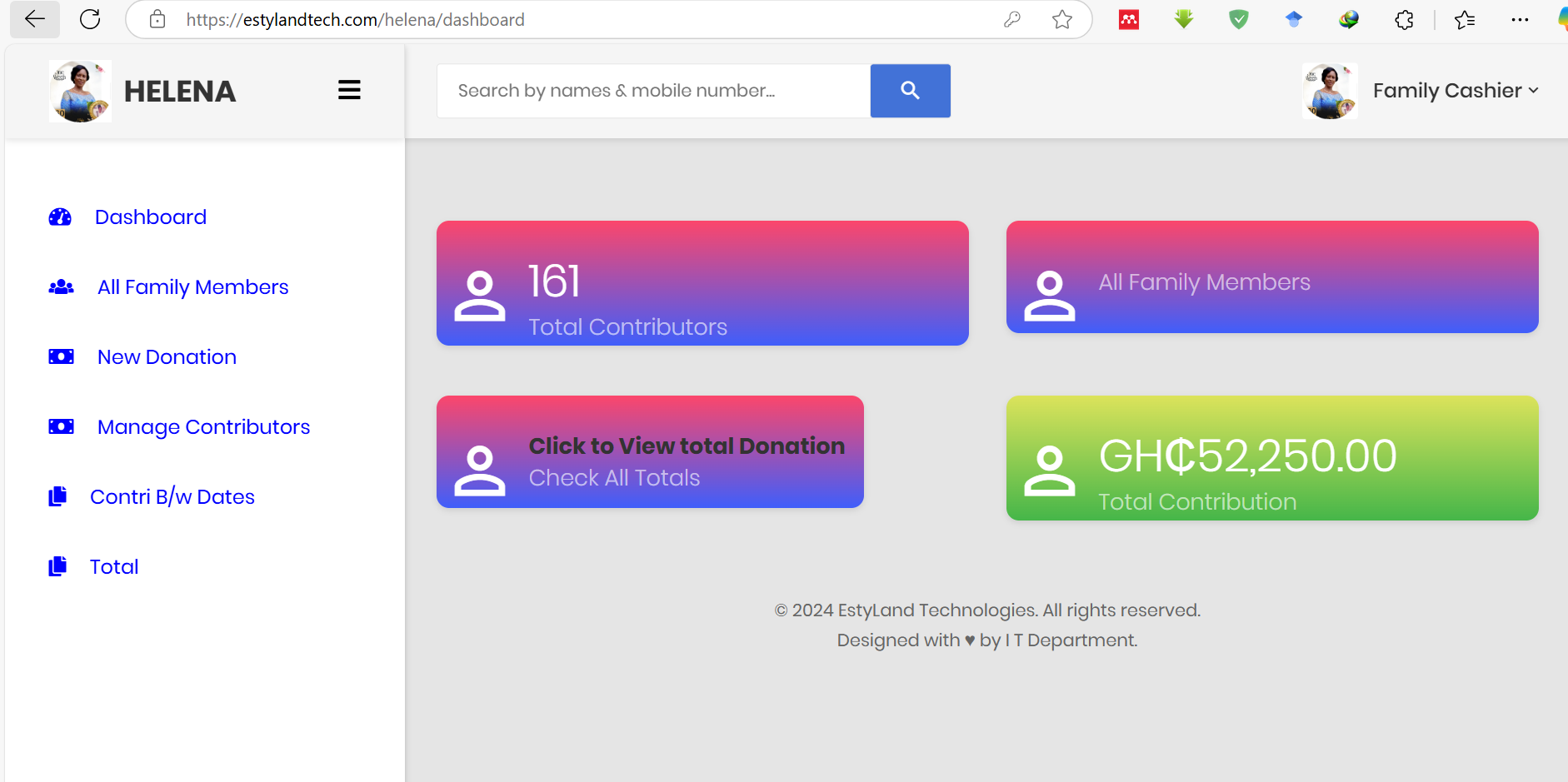Click the All Family Members group icon
This screenshot has width=1568, height=782.
pyautogui.click(x=60, y=286)
